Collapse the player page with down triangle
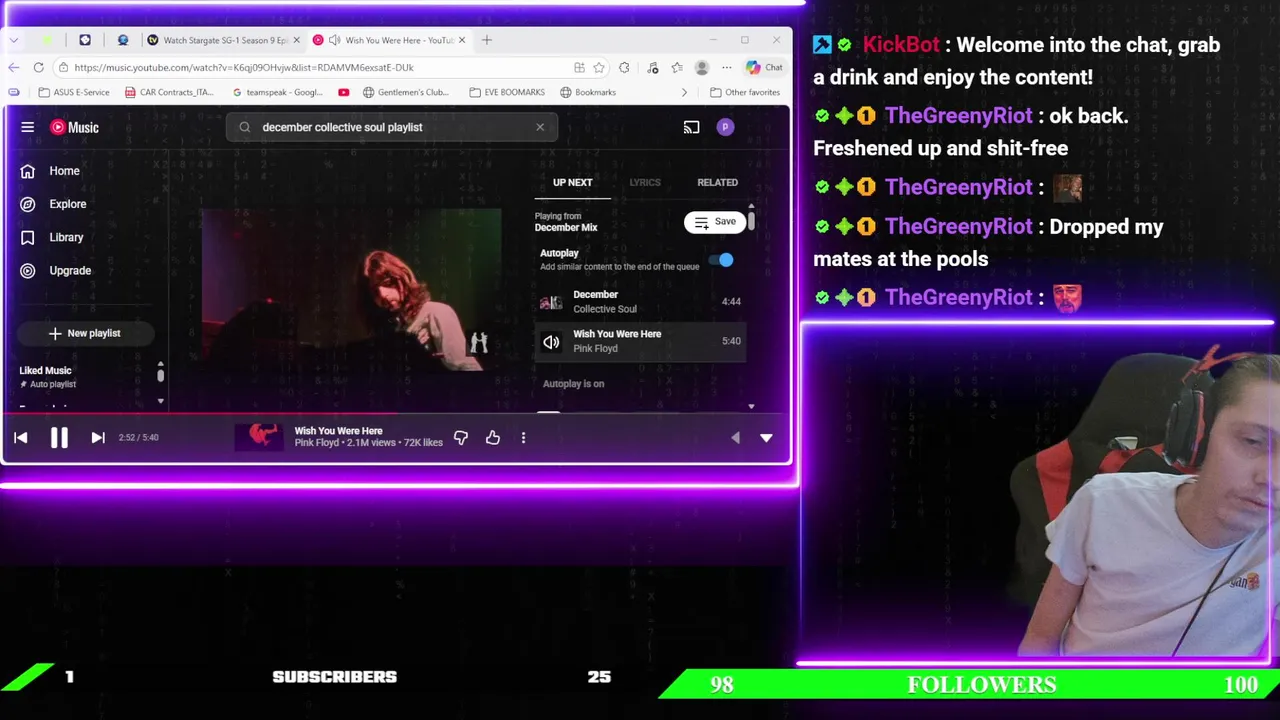Viewport: 1280px width, 720px height. click(x=766, y=437)
